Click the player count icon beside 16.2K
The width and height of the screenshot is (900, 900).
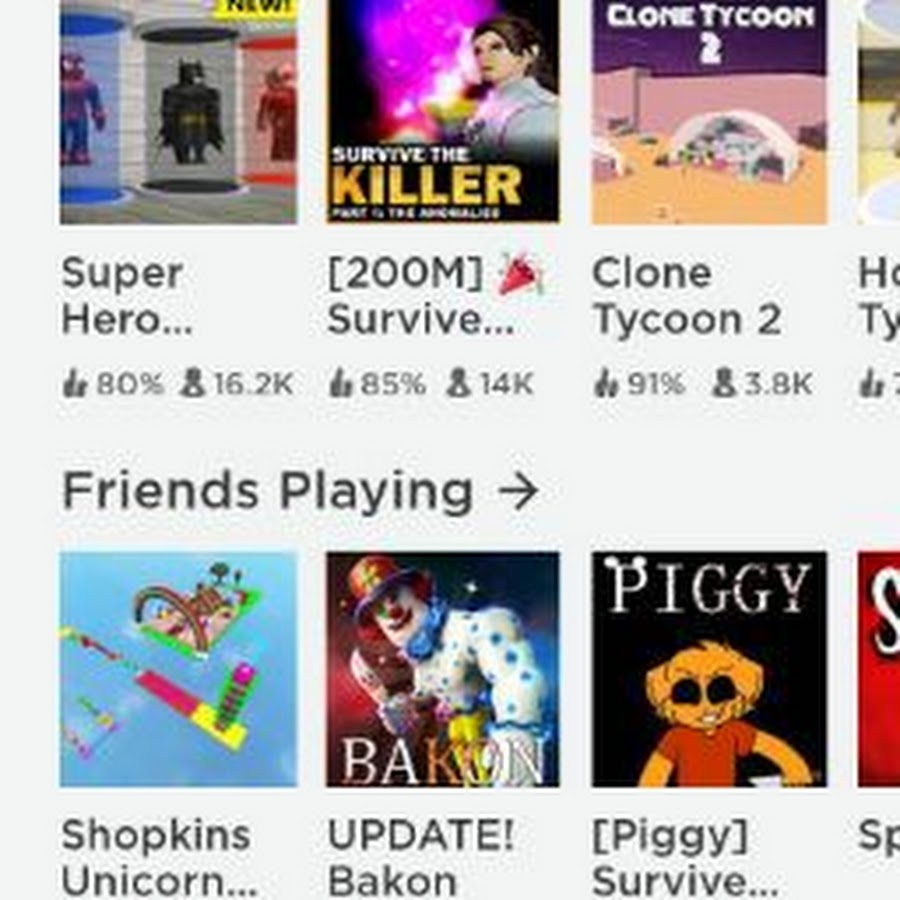click(192, 383)
